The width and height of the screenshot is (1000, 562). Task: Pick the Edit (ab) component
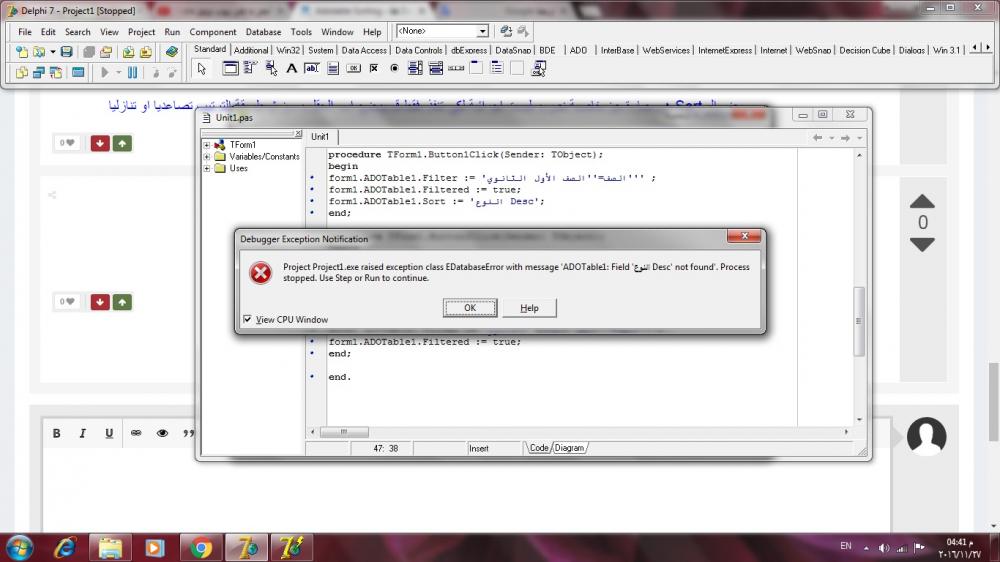312,68
